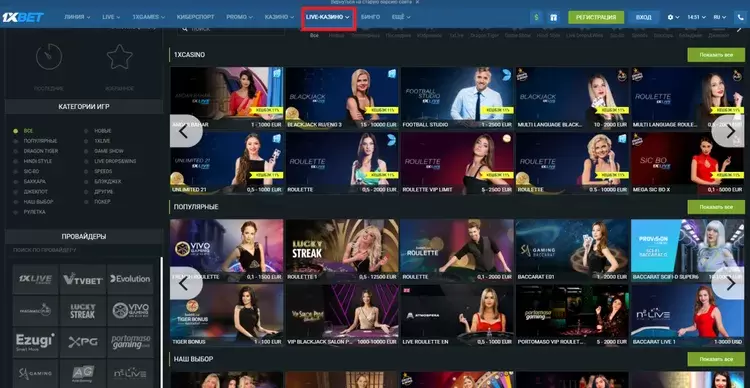Screen dimensions: 750x388
Task: Click the РЕГИСТРАЦИЯ button
Action: 596,17
